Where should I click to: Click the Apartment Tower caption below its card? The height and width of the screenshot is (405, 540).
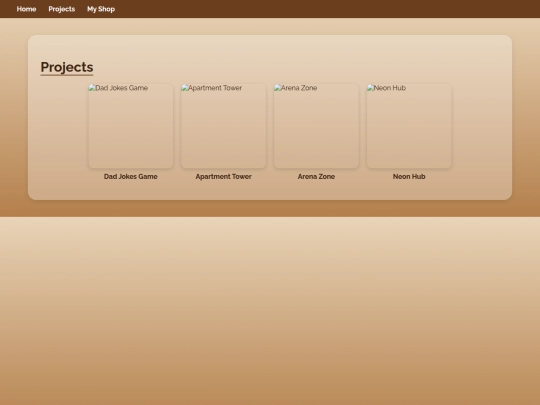coord(224,176)
